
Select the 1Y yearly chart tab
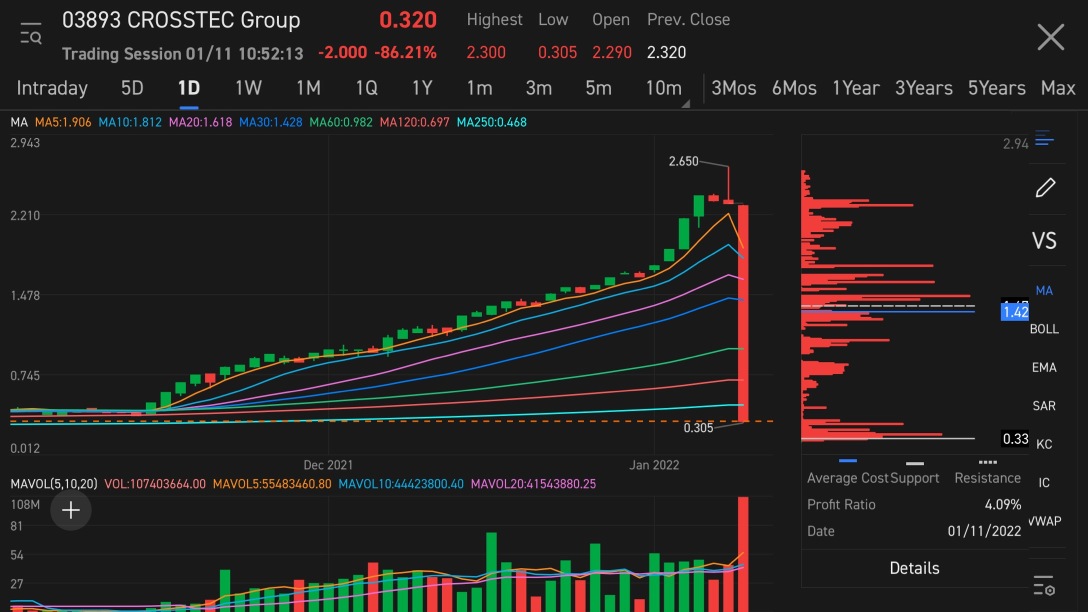click(422, 88)
